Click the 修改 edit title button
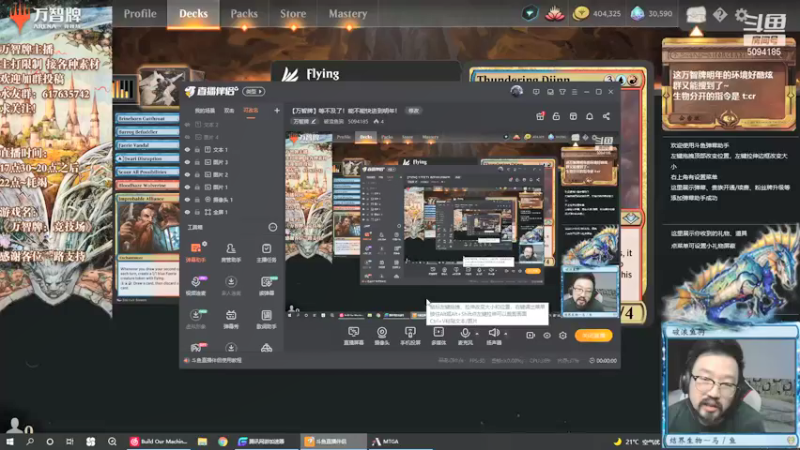 [x=413, y=110]
